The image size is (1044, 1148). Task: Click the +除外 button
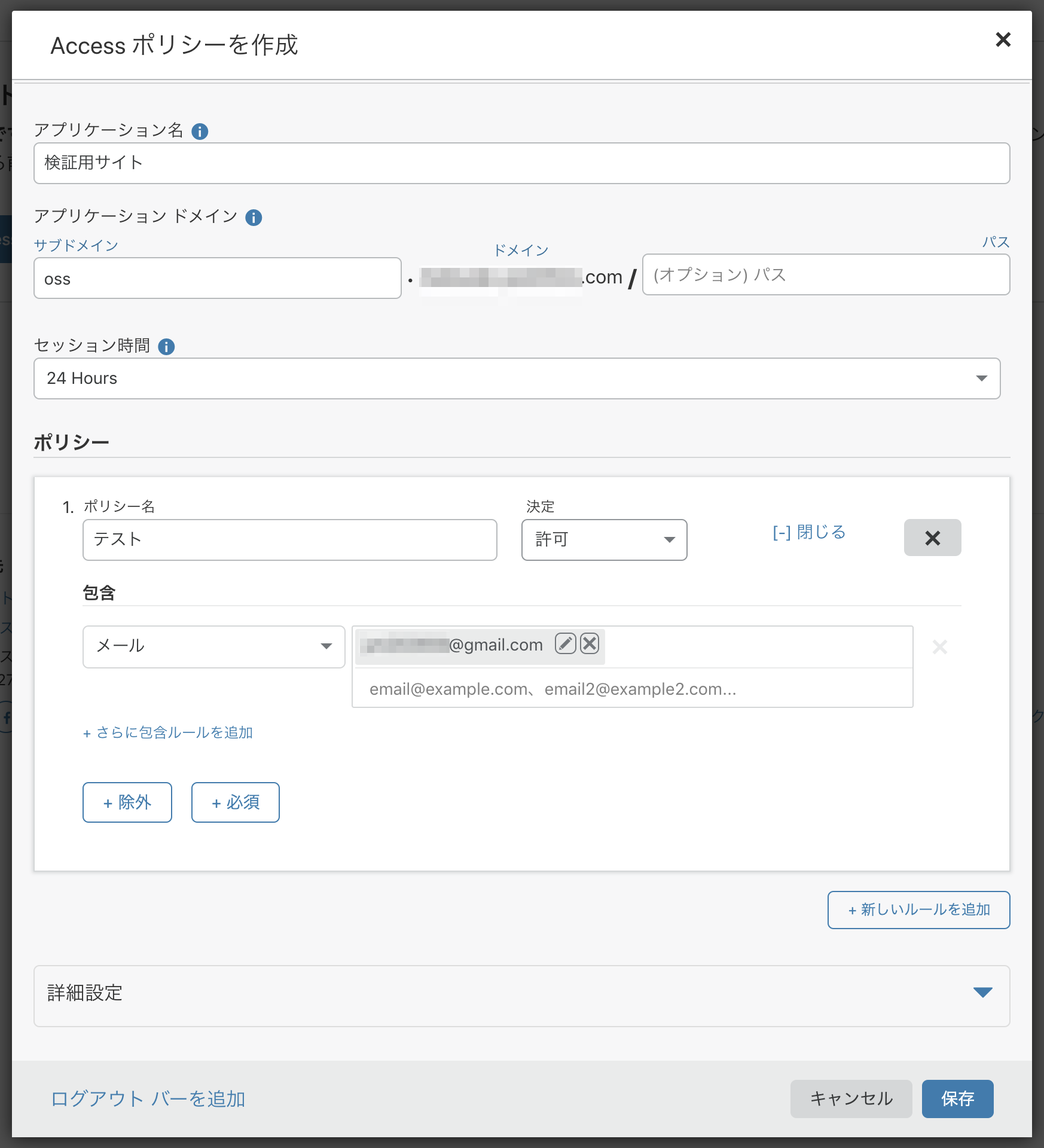point(127,802)
